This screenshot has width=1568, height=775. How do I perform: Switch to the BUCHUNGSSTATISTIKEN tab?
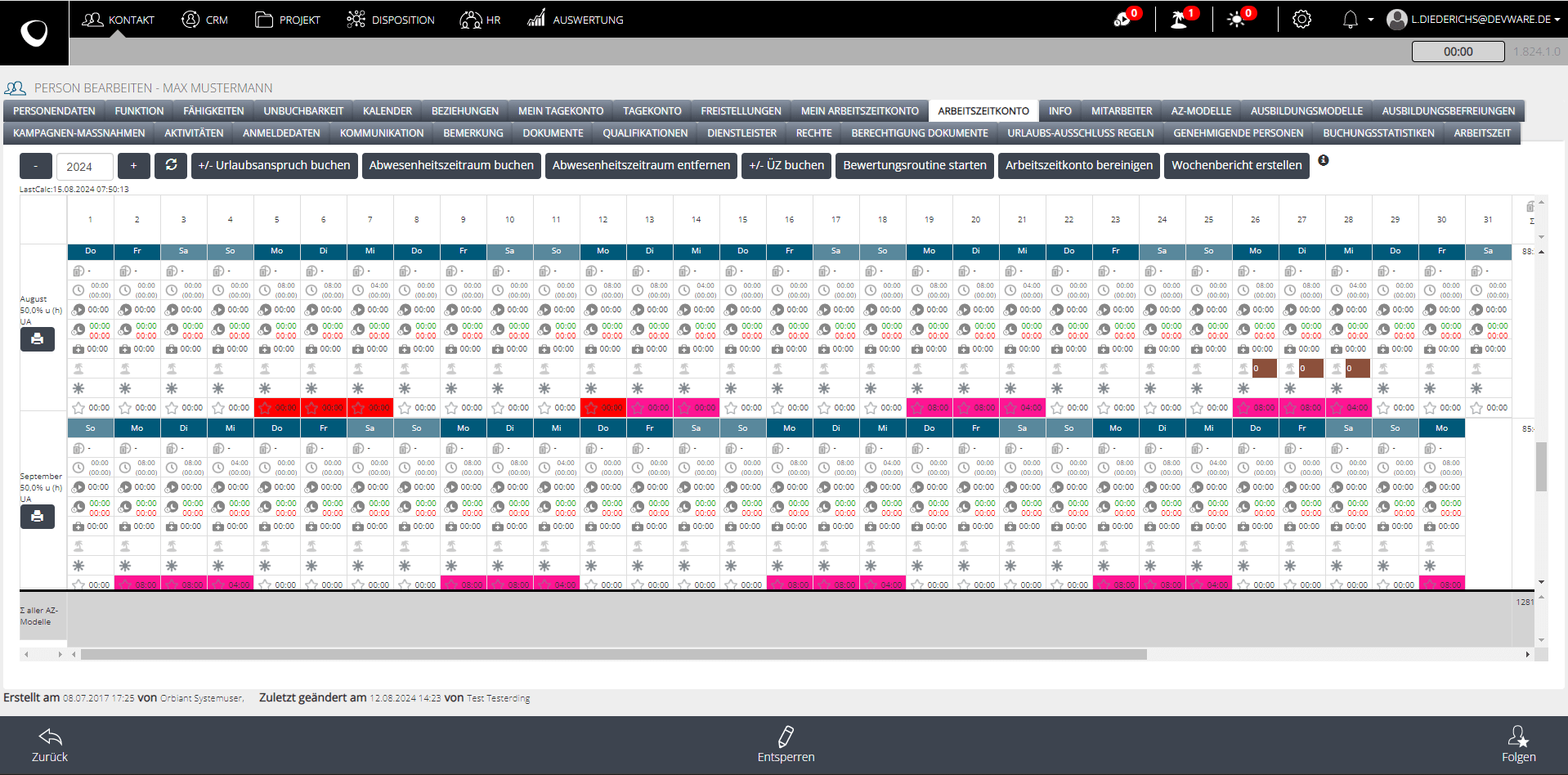pyautogui.click(x=1378, y=133)
